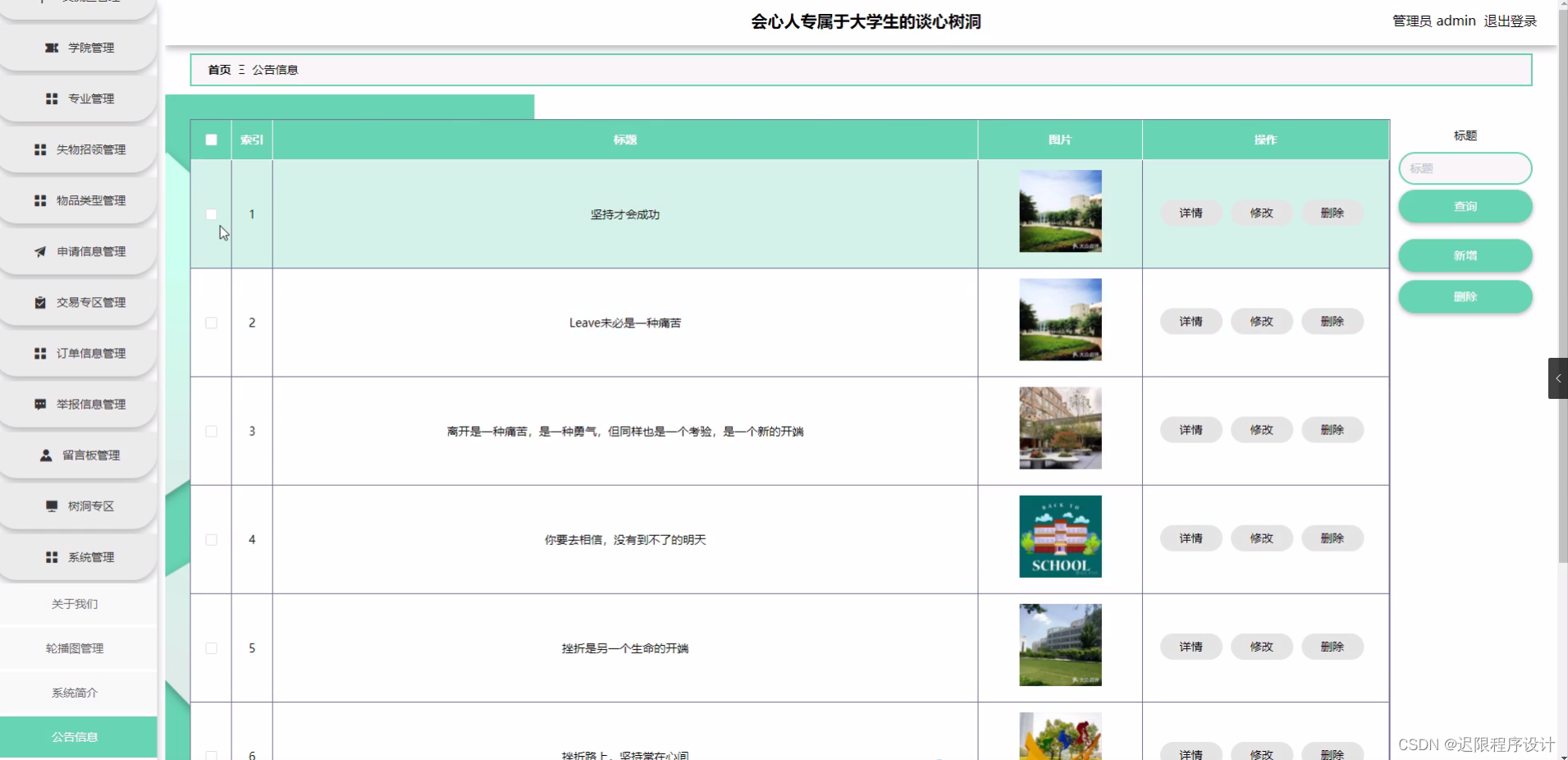
Task: Click 修改 for row 3
Action: 1261,429
